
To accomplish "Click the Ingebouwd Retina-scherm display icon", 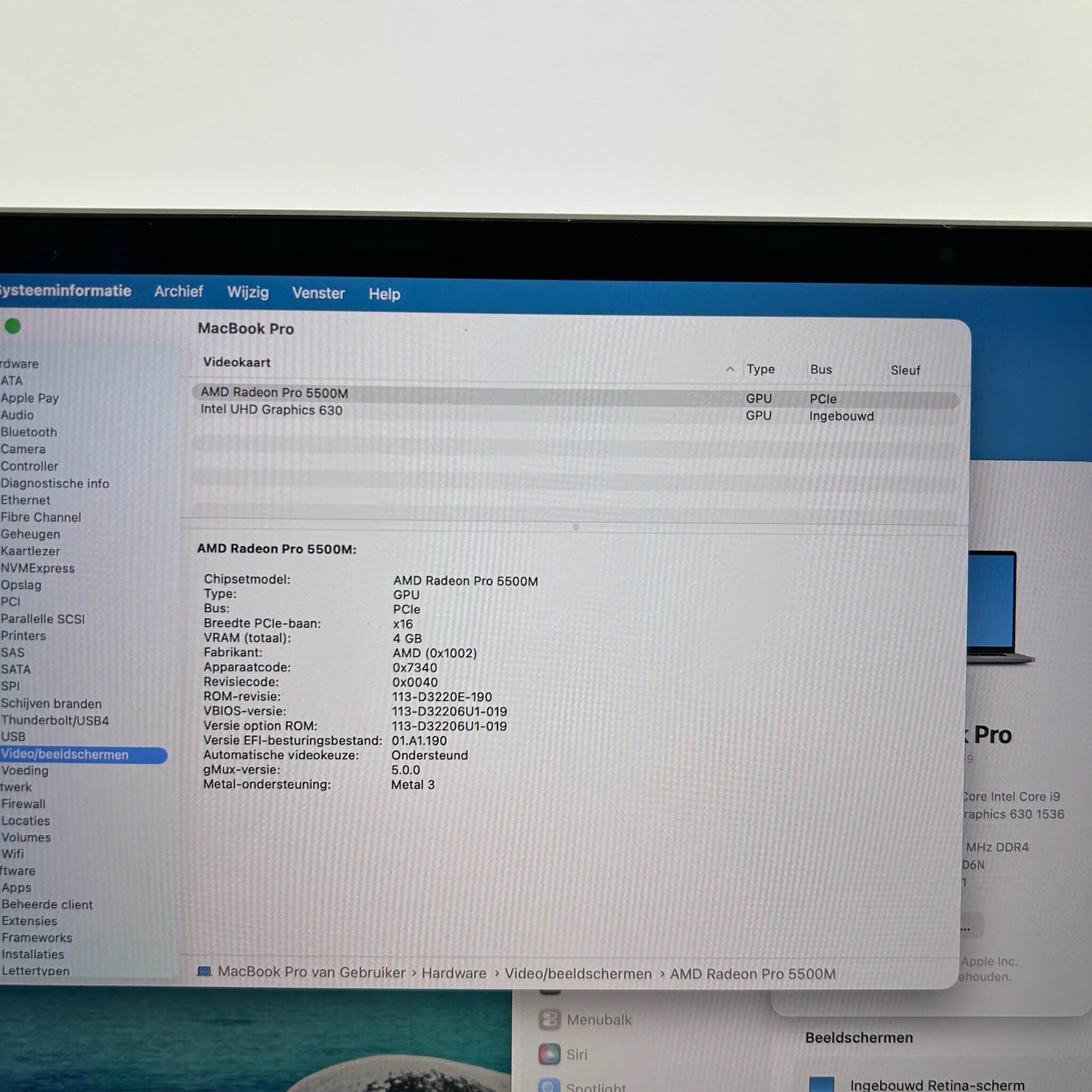I will [x=821, y=1084].
